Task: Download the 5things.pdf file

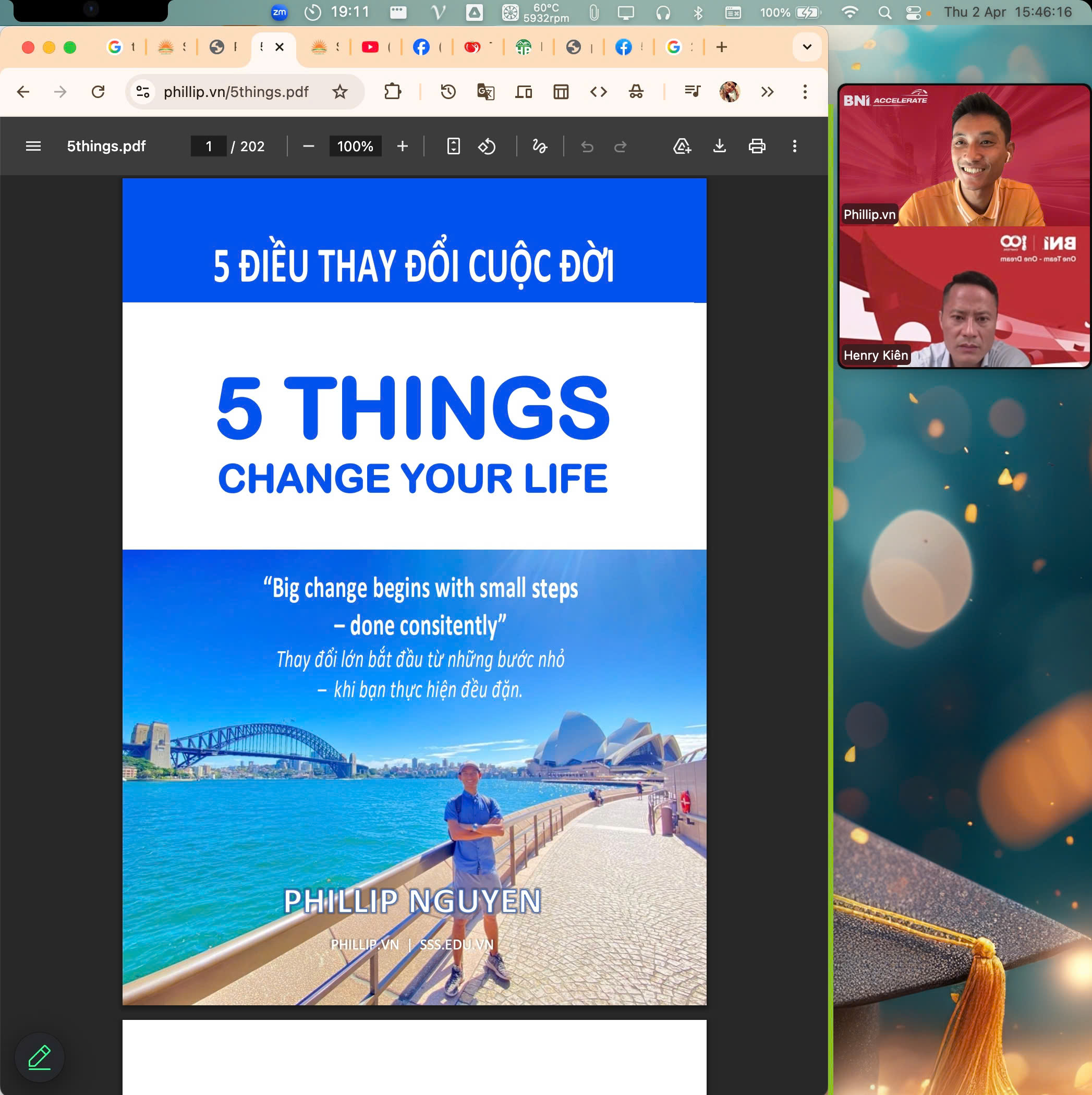Action: pyautogui.click(x=719, y=146)
